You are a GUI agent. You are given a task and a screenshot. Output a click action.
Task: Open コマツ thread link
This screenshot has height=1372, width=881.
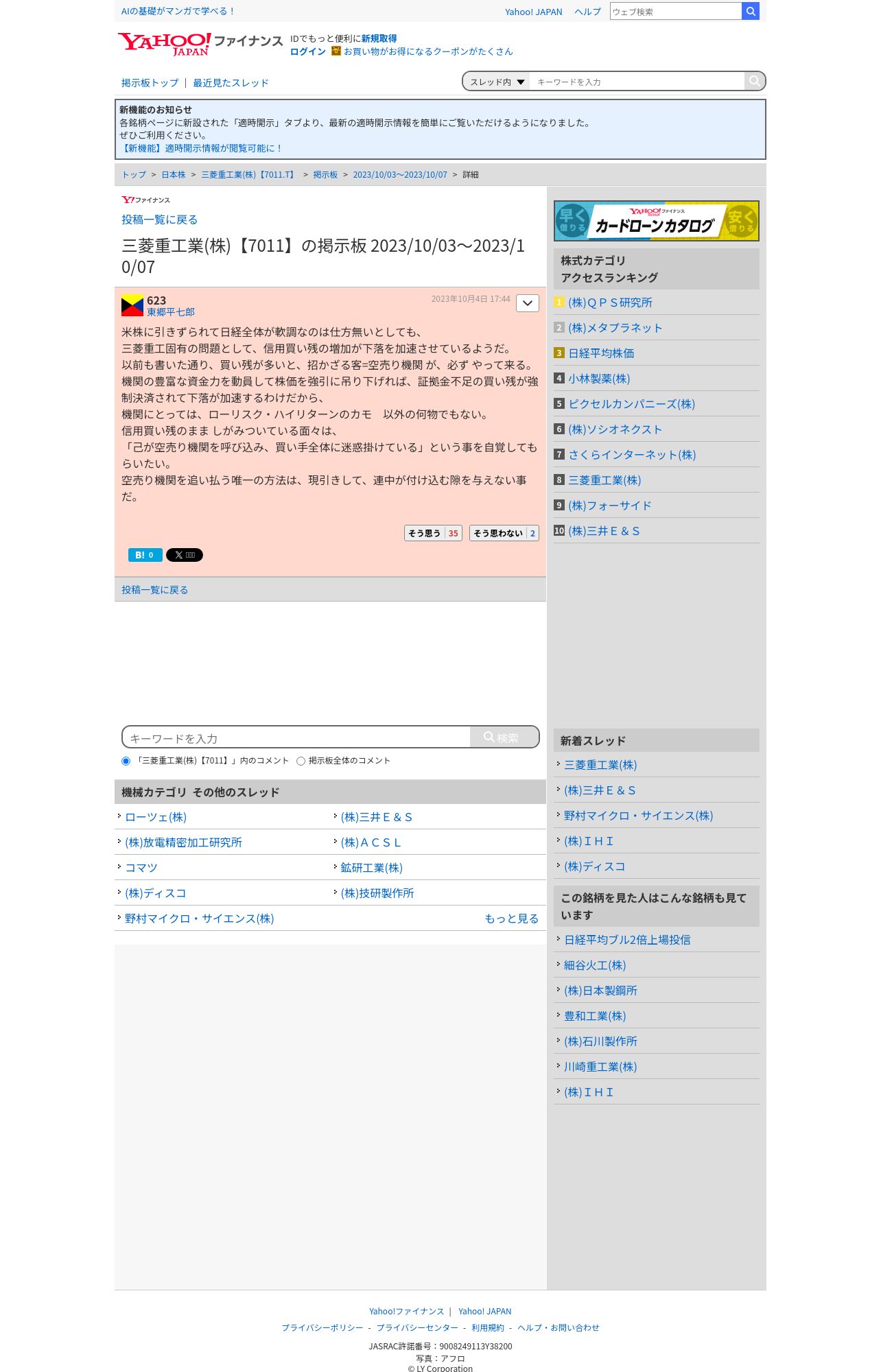tap(141, 868)
